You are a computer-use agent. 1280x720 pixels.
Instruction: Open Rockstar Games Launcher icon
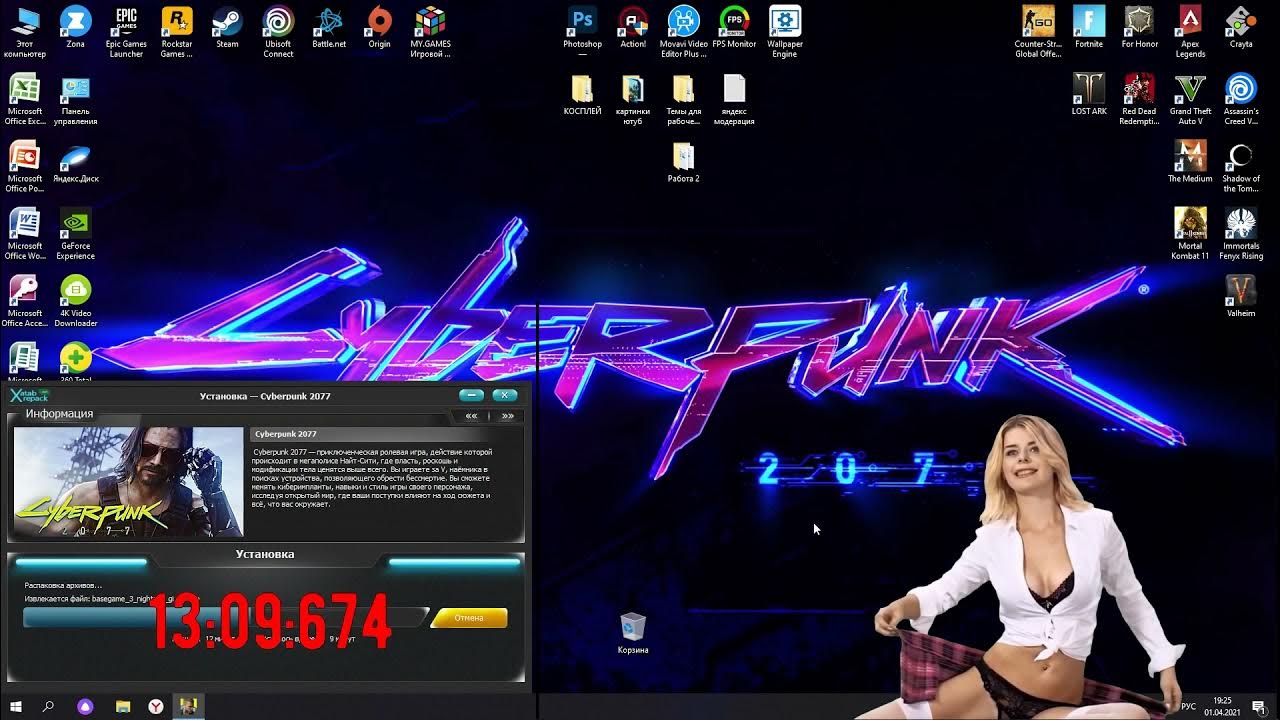[177, 32]
